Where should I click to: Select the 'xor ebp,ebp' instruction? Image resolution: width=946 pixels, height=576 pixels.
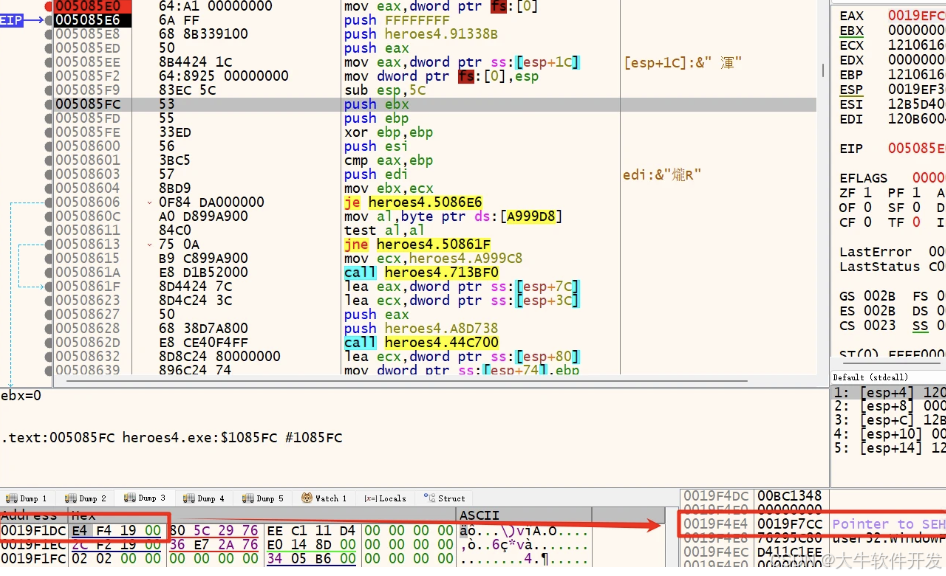[388, 132]
